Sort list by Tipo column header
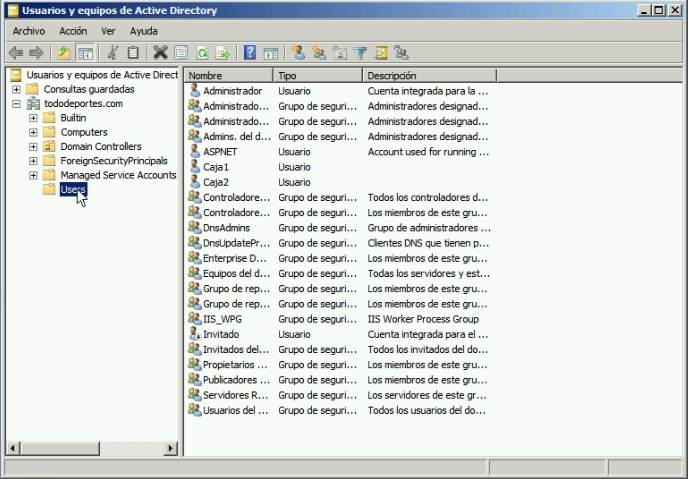This screenshot has width=688, height=479. click(318, 75)
